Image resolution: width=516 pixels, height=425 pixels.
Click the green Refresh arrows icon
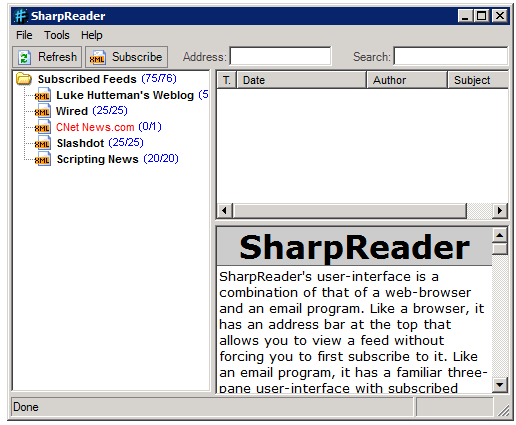(24, 57)
